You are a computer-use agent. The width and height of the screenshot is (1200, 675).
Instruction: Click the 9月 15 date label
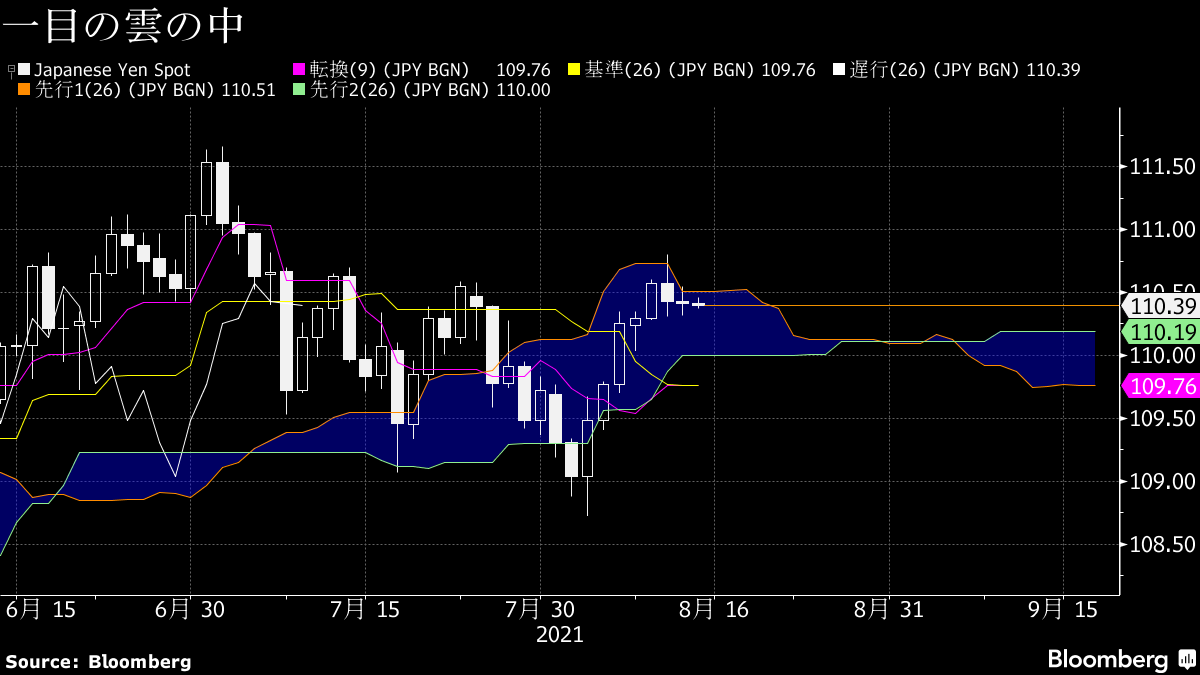(x=1063, y=609)
